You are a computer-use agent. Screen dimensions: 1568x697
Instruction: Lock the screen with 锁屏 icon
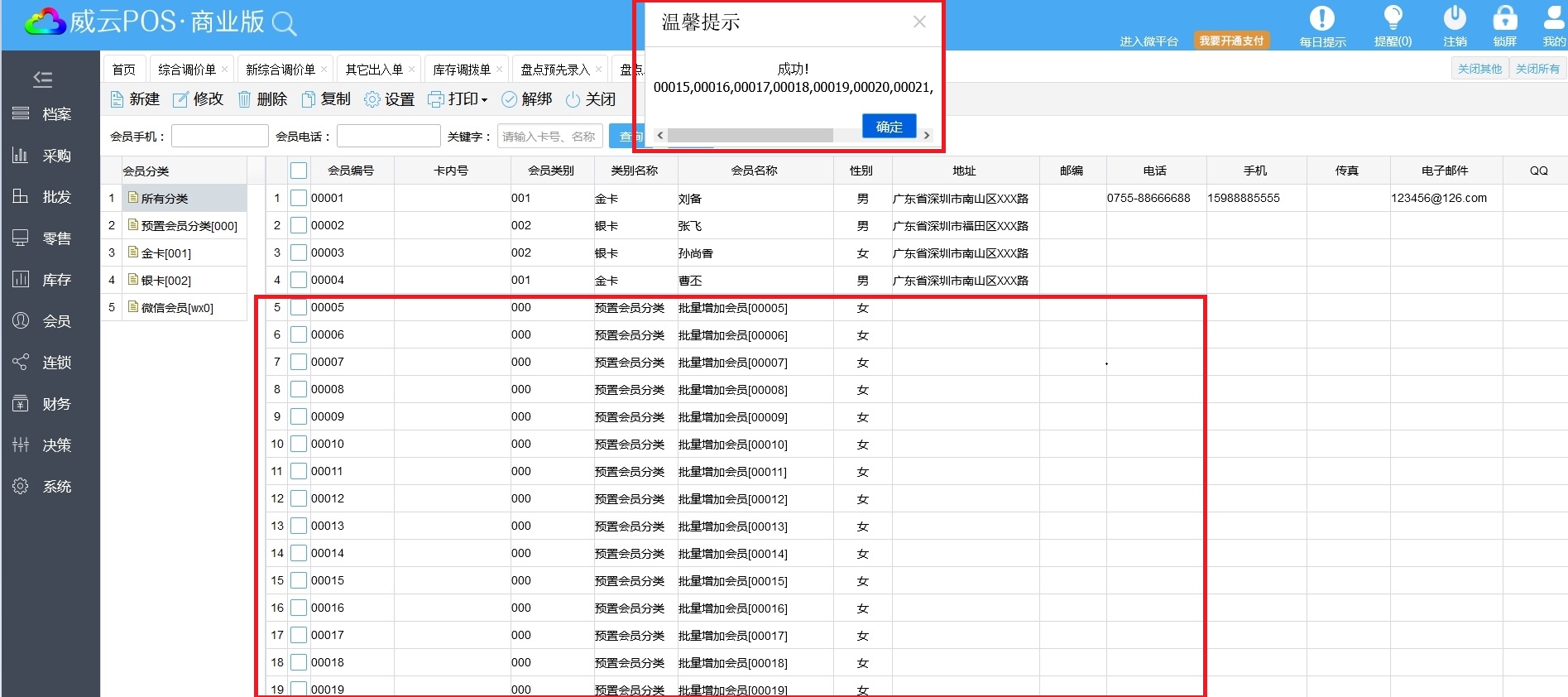pos(1504,18)
